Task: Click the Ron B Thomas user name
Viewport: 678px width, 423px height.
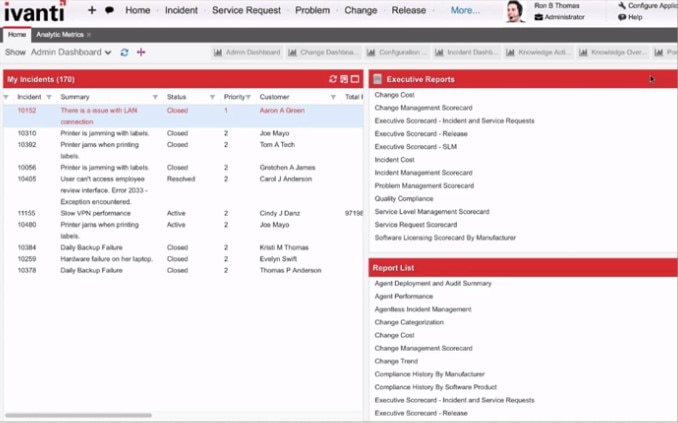Action: [x=556, y=6]
